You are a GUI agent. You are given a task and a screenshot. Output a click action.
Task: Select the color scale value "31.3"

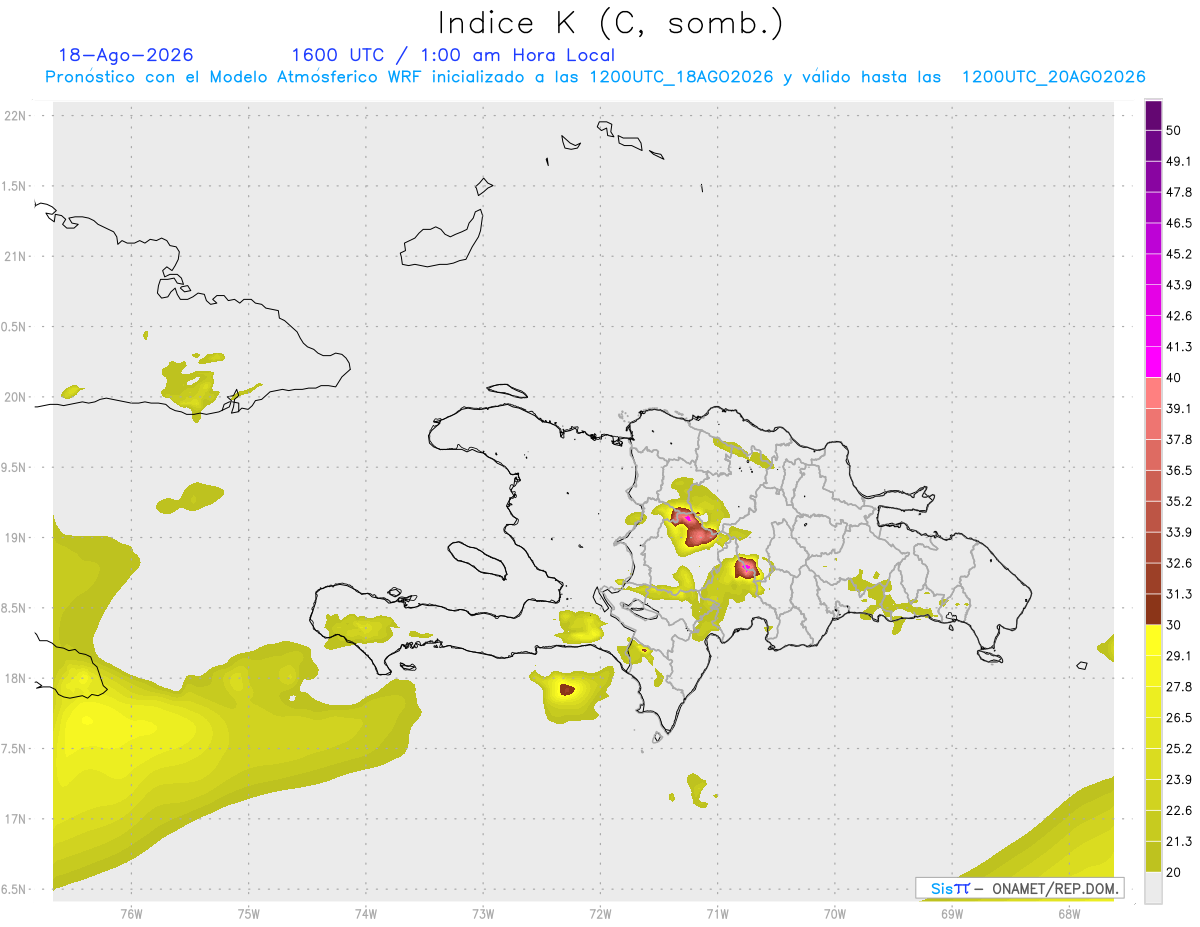(x=1178, y=594)
